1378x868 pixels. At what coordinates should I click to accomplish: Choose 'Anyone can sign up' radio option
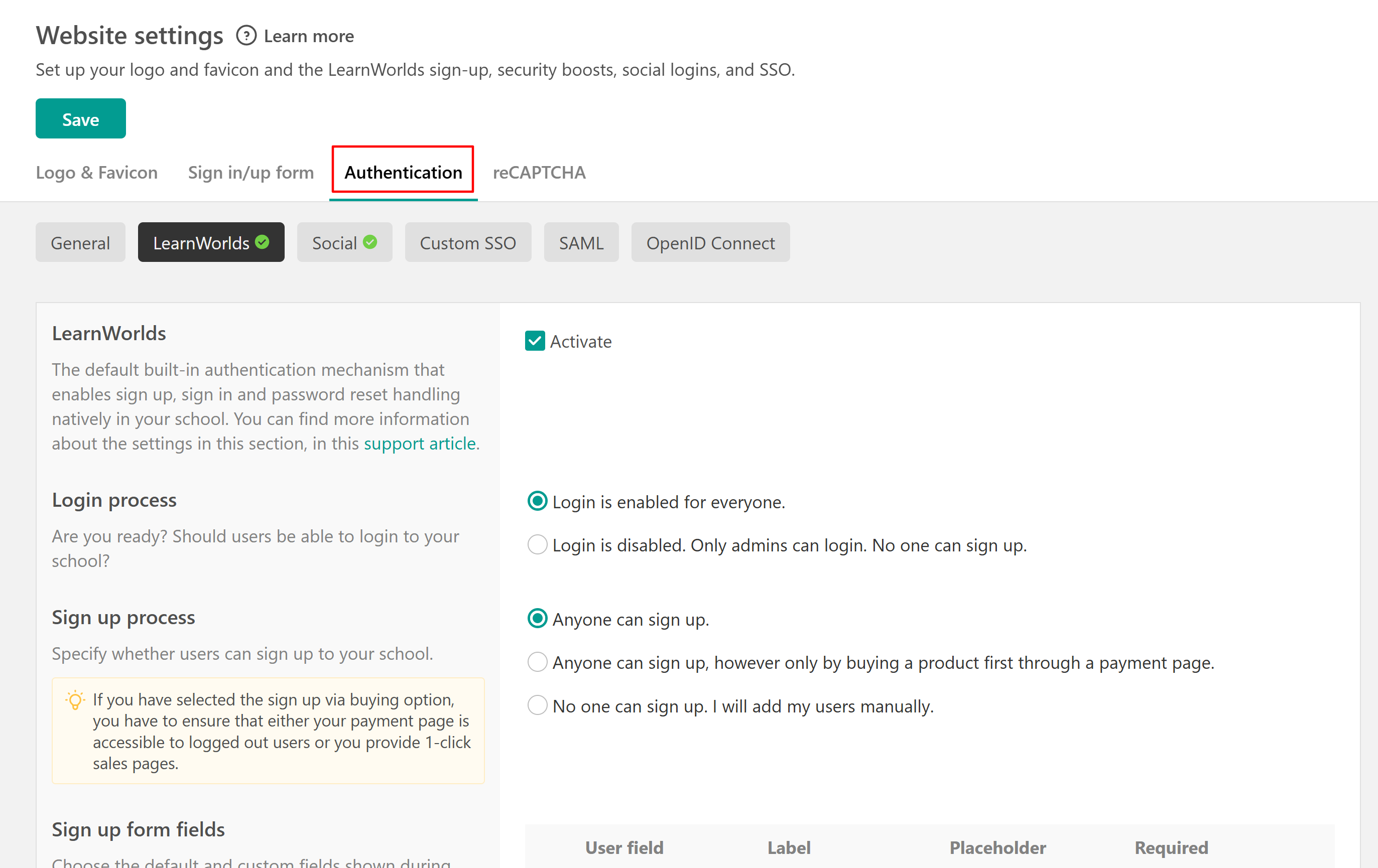click(537, 619)
